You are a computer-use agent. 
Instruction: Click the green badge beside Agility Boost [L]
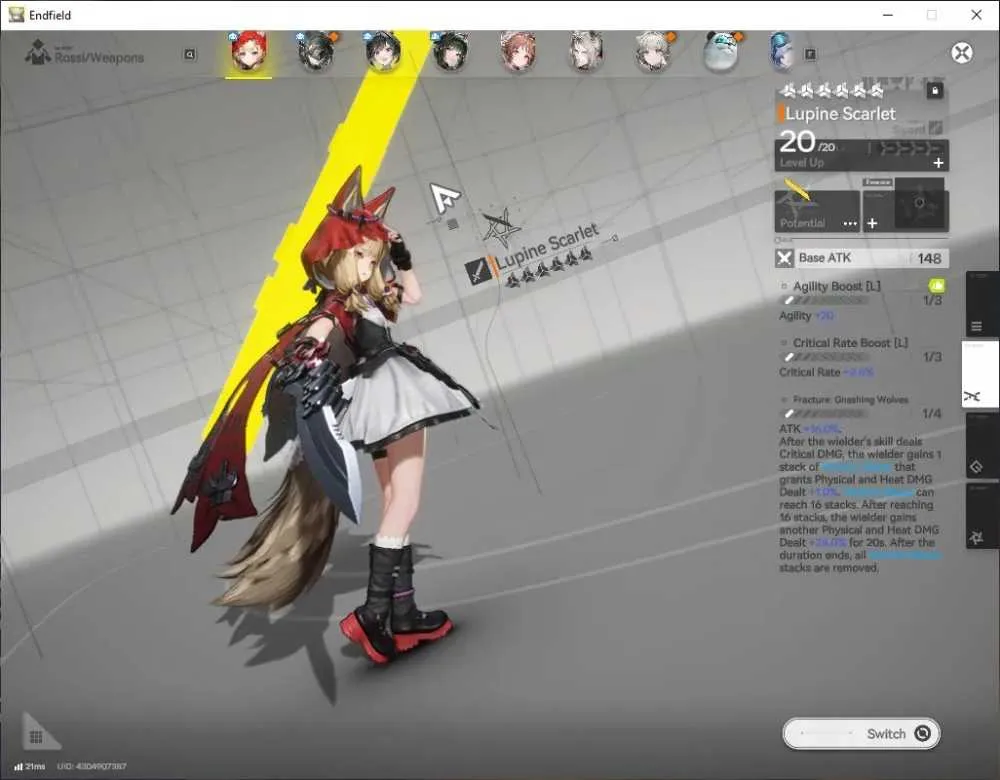[937, 285]
